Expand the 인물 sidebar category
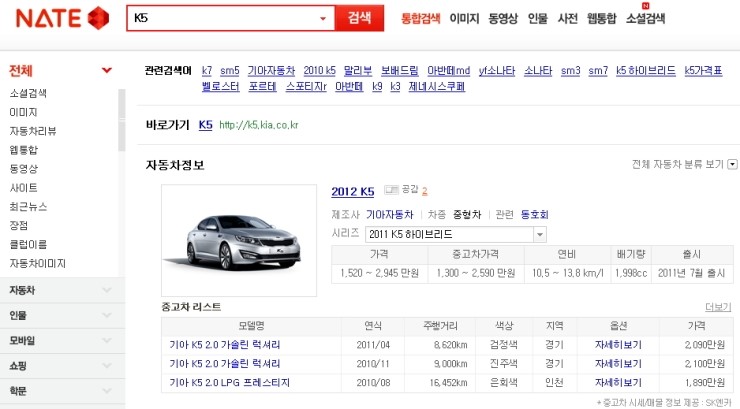 (x=62, y=315)
